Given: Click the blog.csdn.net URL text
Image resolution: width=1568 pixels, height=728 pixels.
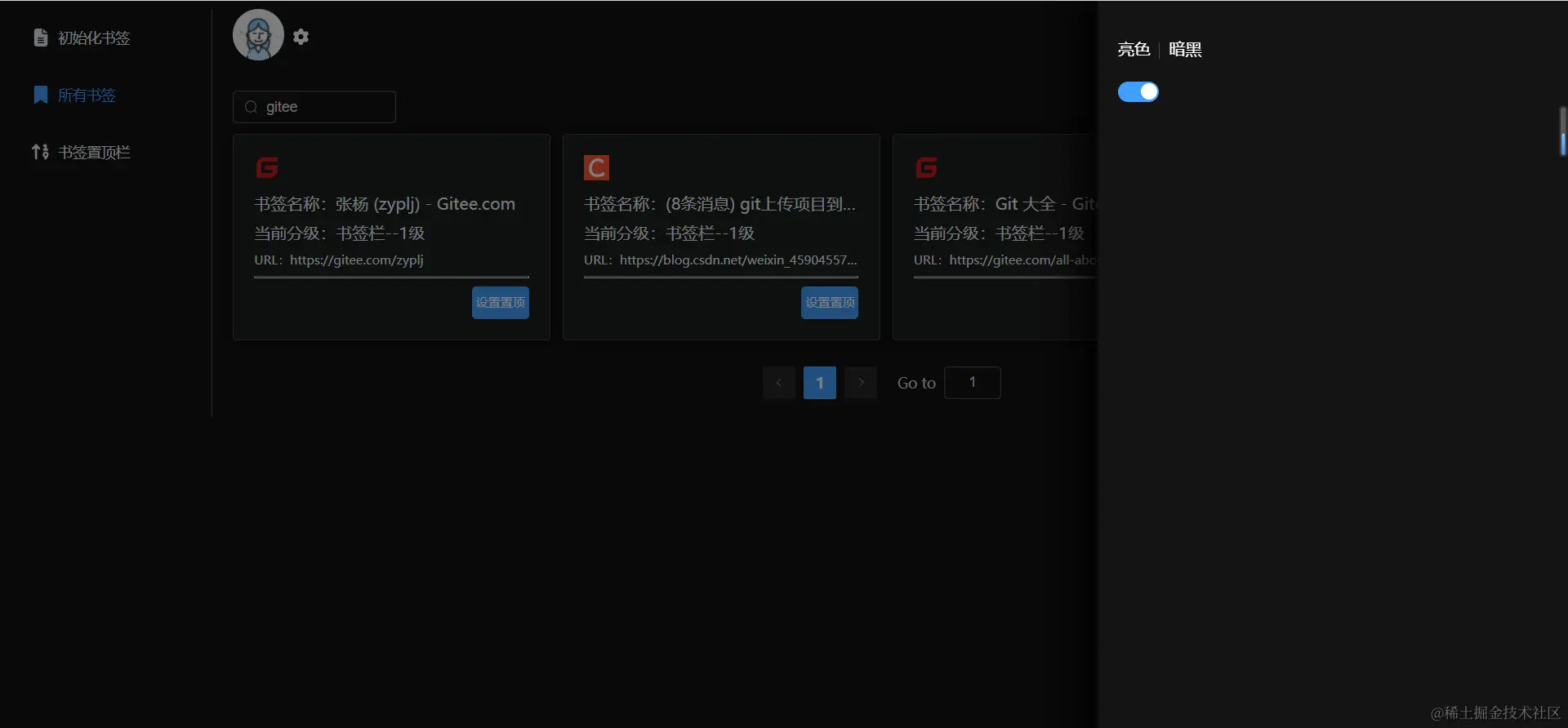Looking at the screenshot, I should tap(738, 260).
